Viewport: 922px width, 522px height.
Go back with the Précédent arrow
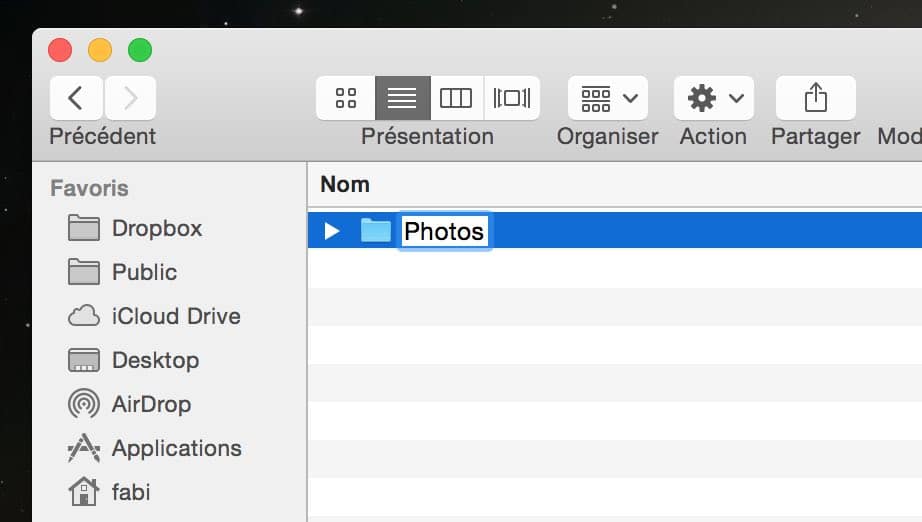(x=76, y=98)
